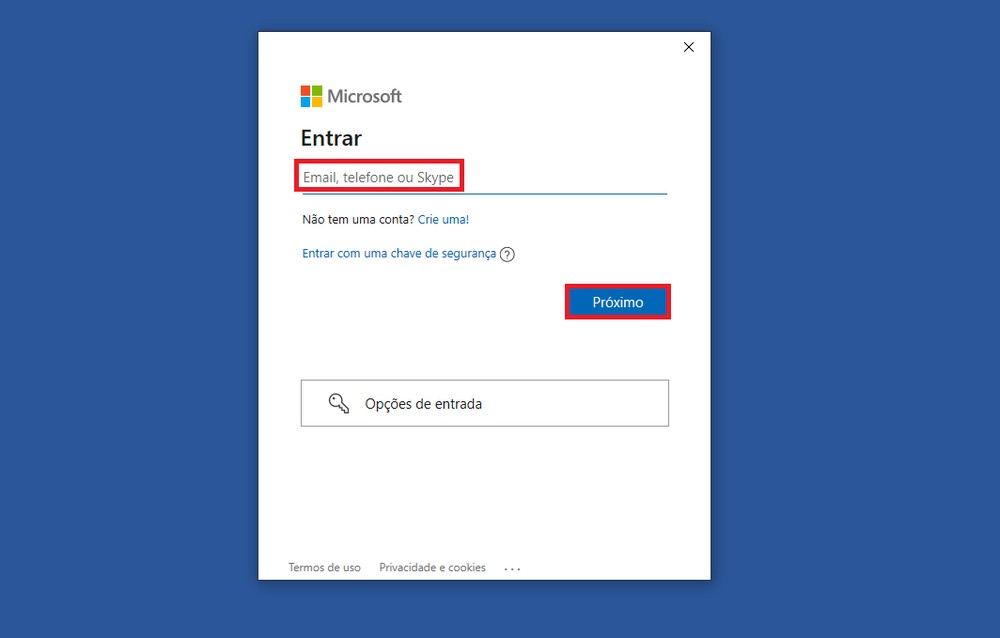This screenshot has width=1000, height=638.
Task: Dismiss the sign-in dialog with the X
Action: [688, 47]
